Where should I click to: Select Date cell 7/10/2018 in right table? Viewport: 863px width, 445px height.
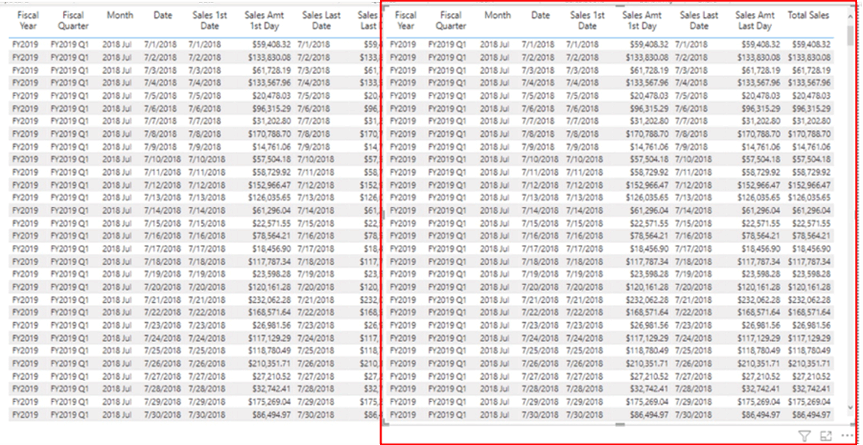tap(540, 160)
